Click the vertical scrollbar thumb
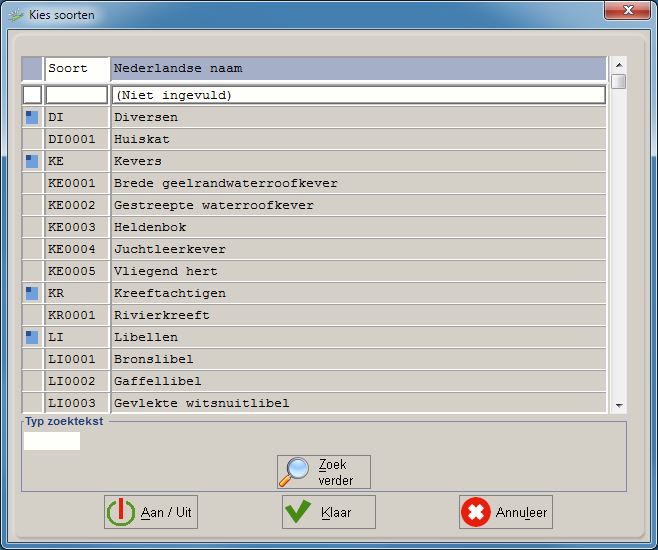The image size is (658, 550). point(619,82)
